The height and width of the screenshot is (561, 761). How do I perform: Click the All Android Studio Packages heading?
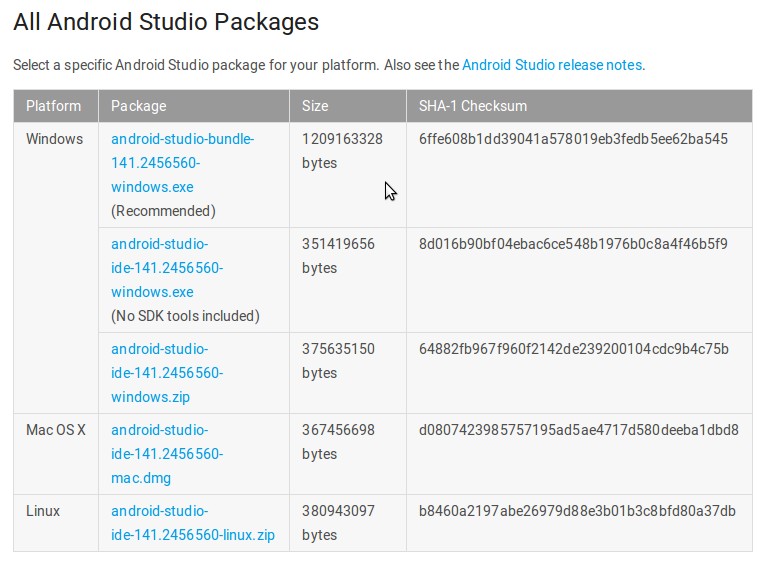pyautogui.click(x=166, y=22)
